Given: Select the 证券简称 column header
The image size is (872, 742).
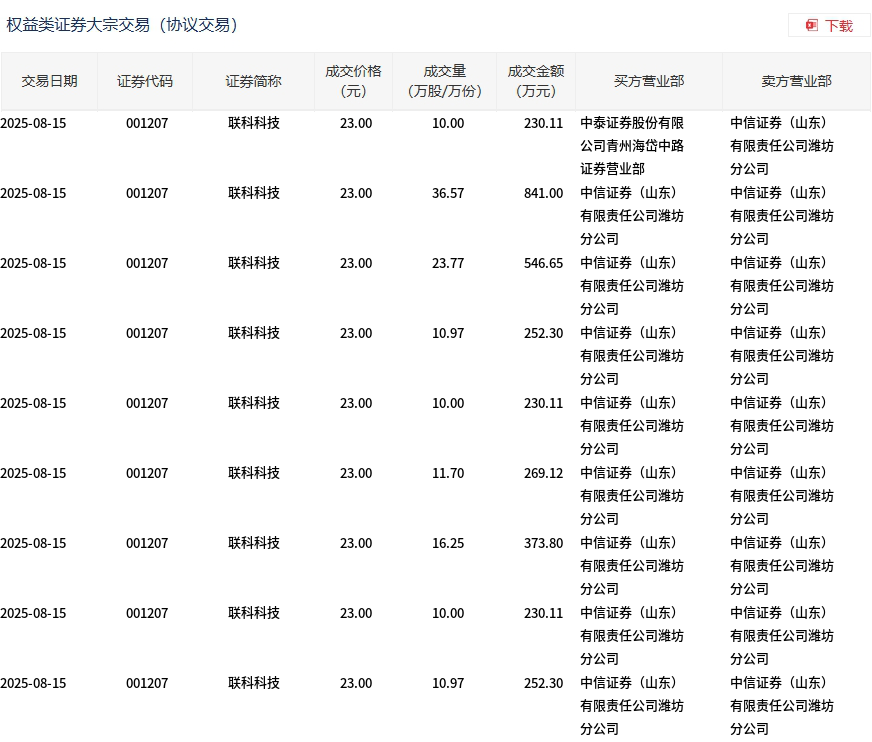Looking at the screenshot, I should 253,81.
